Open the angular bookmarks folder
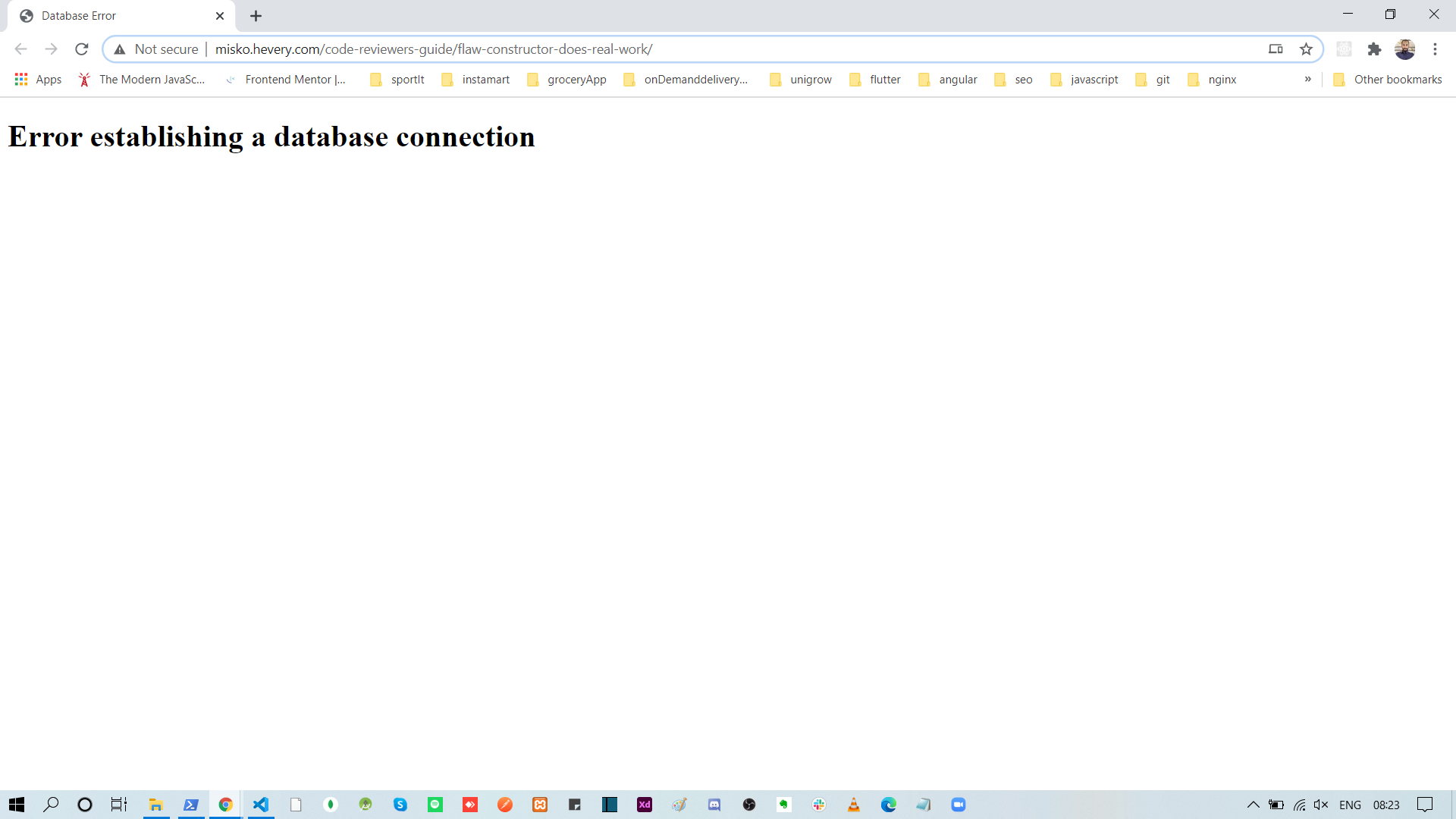Image resolution: width=1456 pixels, height=819 pixels. [x=948, y=80]
